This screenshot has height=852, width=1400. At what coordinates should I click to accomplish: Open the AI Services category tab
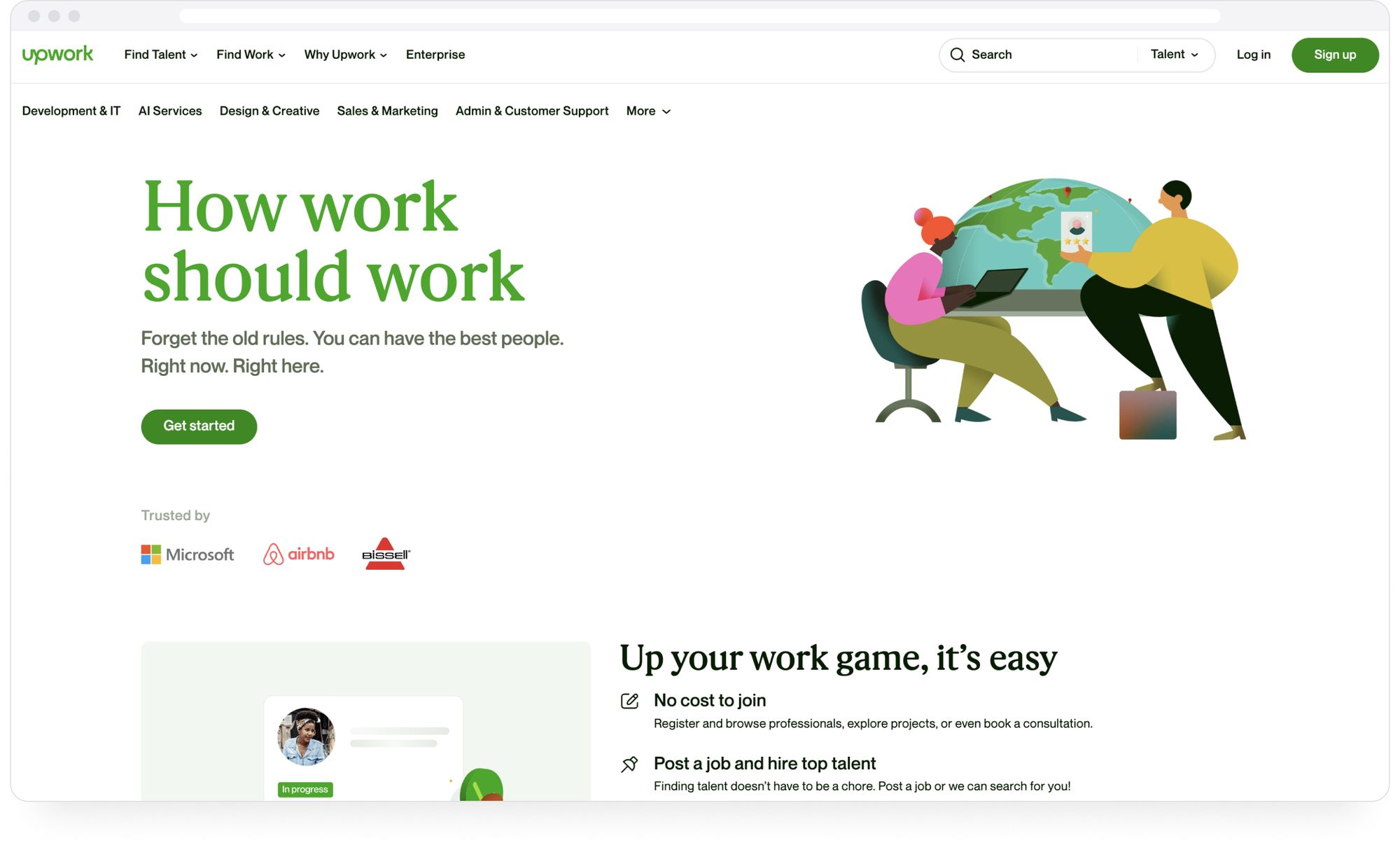[170, 111]
